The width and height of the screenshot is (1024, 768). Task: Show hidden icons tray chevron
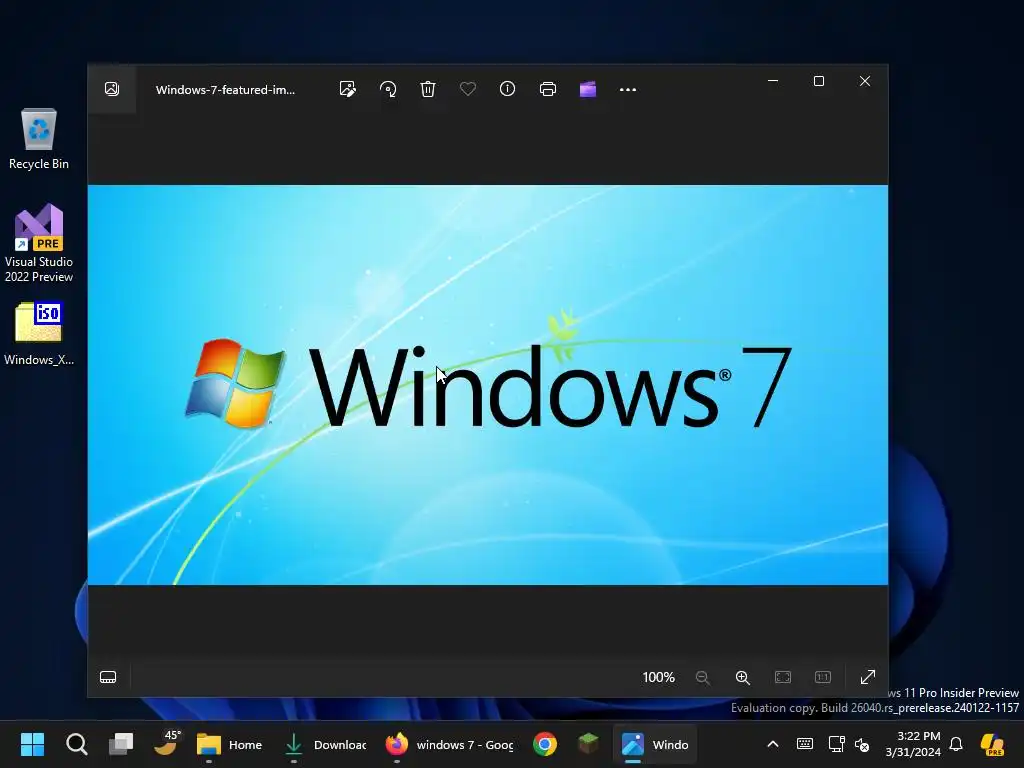click(x=773, y=744)
